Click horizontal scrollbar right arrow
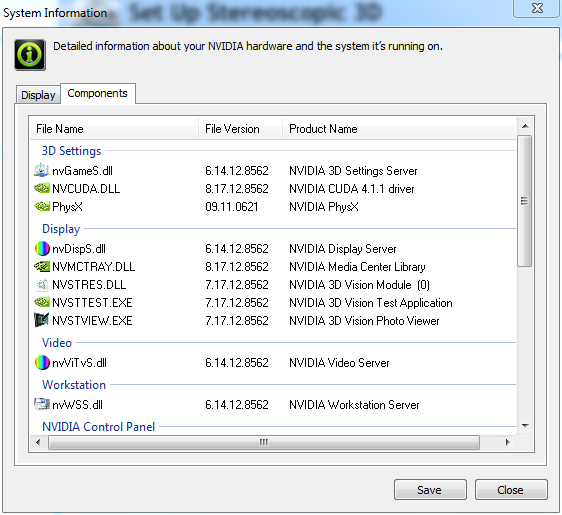 tap(508, 442)
